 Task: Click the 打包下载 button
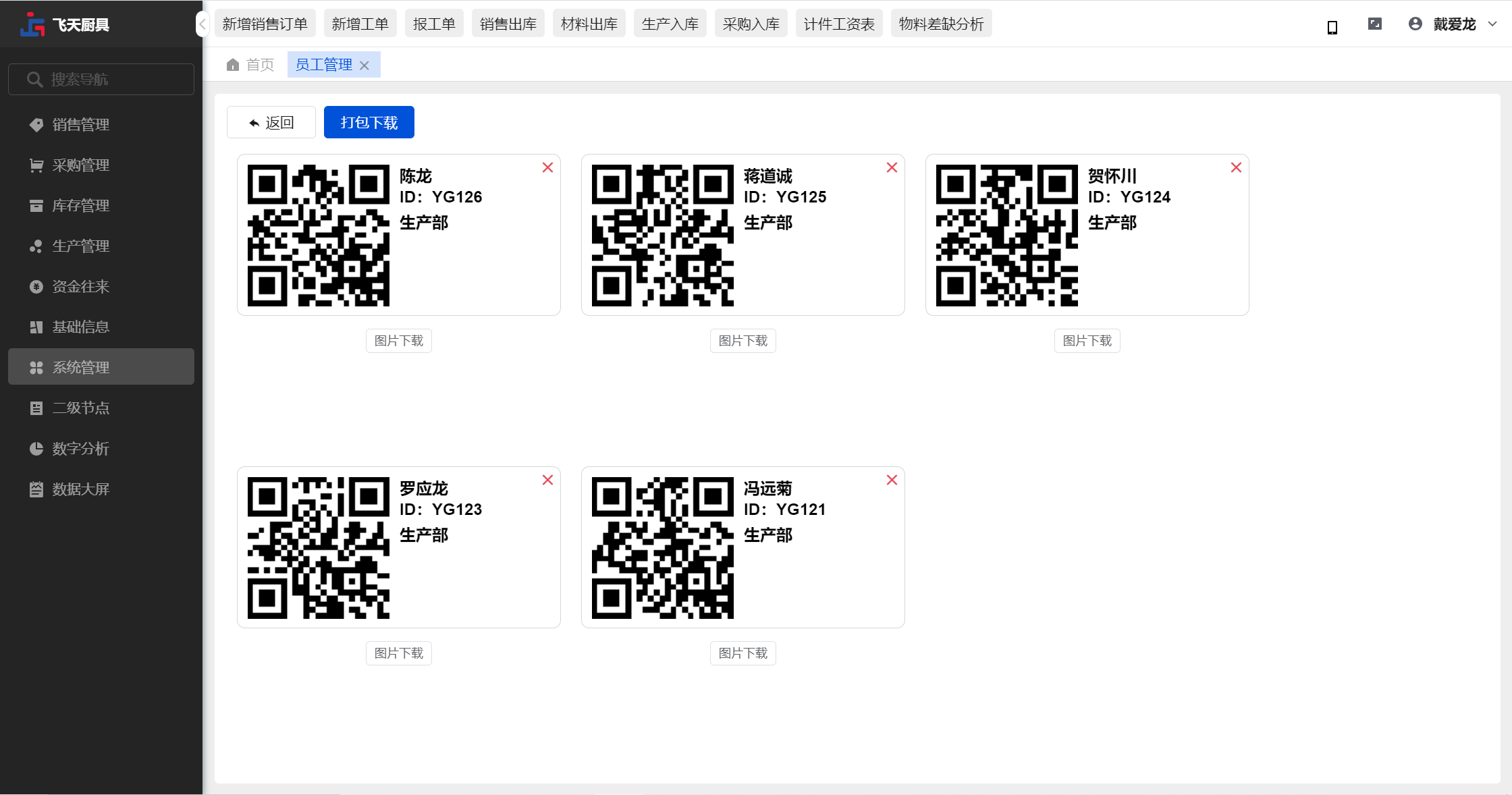pos(369,122)
